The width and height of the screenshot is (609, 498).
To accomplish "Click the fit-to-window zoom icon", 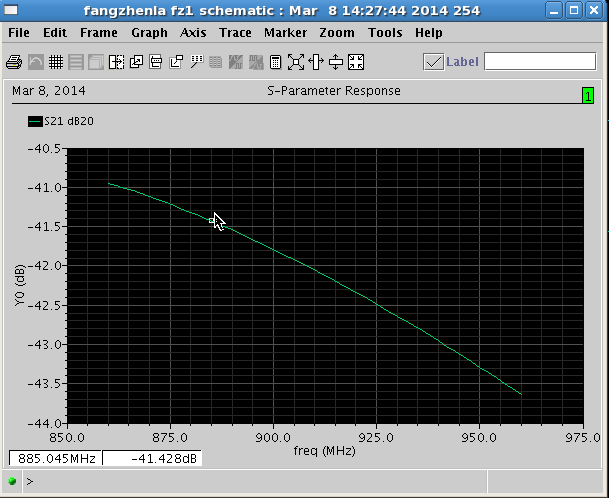I will [356, 62].
